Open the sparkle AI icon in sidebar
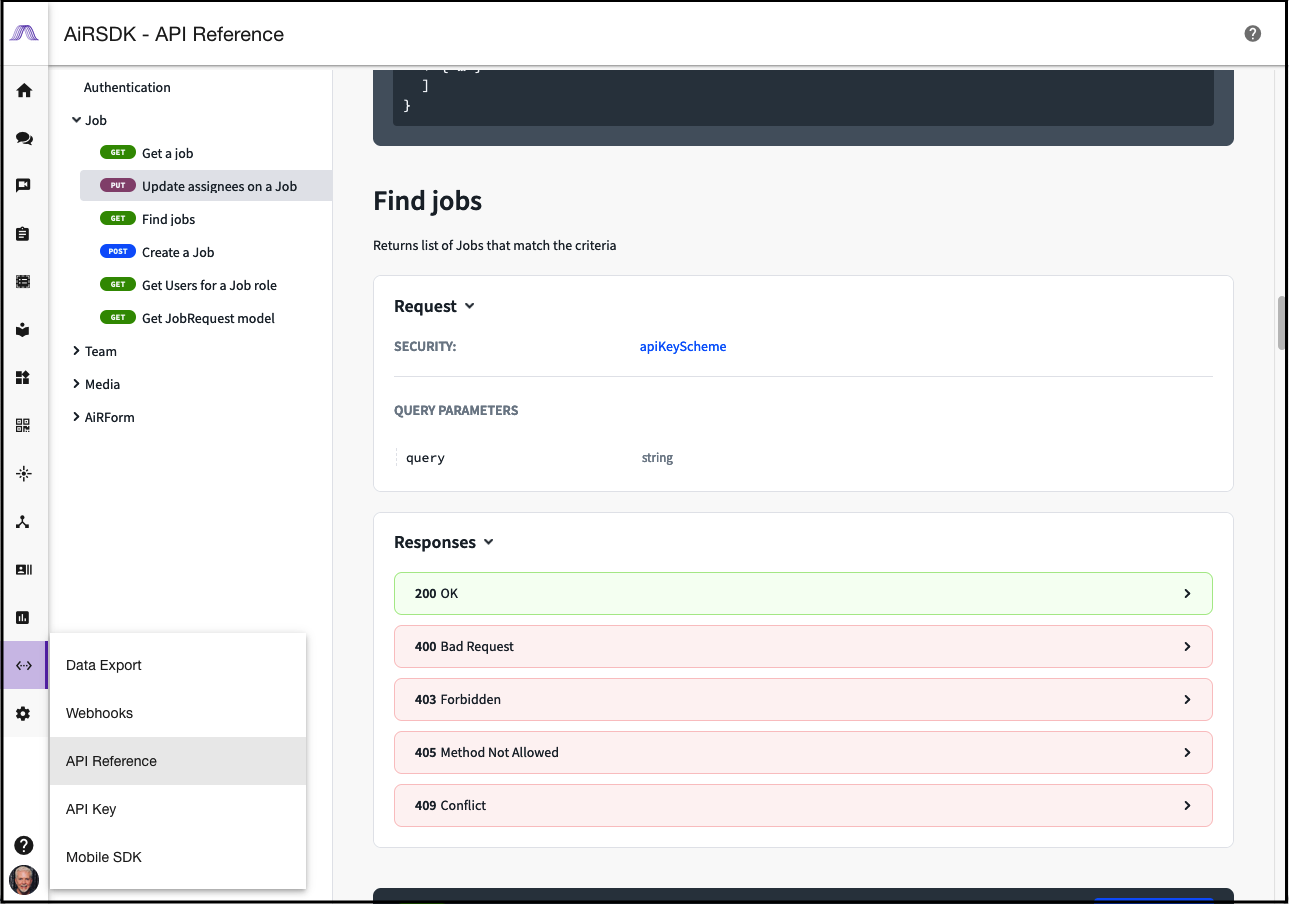 24,474
